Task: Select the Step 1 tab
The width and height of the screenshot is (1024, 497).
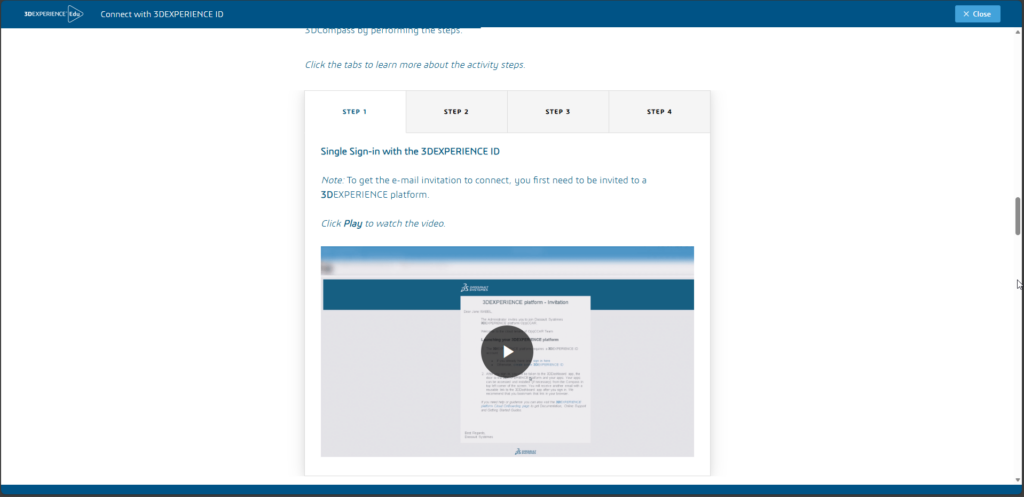Action: (355, 112)
